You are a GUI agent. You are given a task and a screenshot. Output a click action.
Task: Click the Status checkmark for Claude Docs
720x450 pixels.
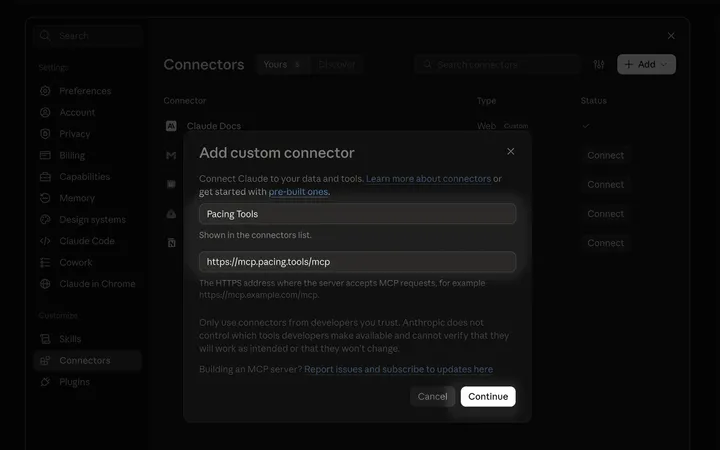point(585,126)
